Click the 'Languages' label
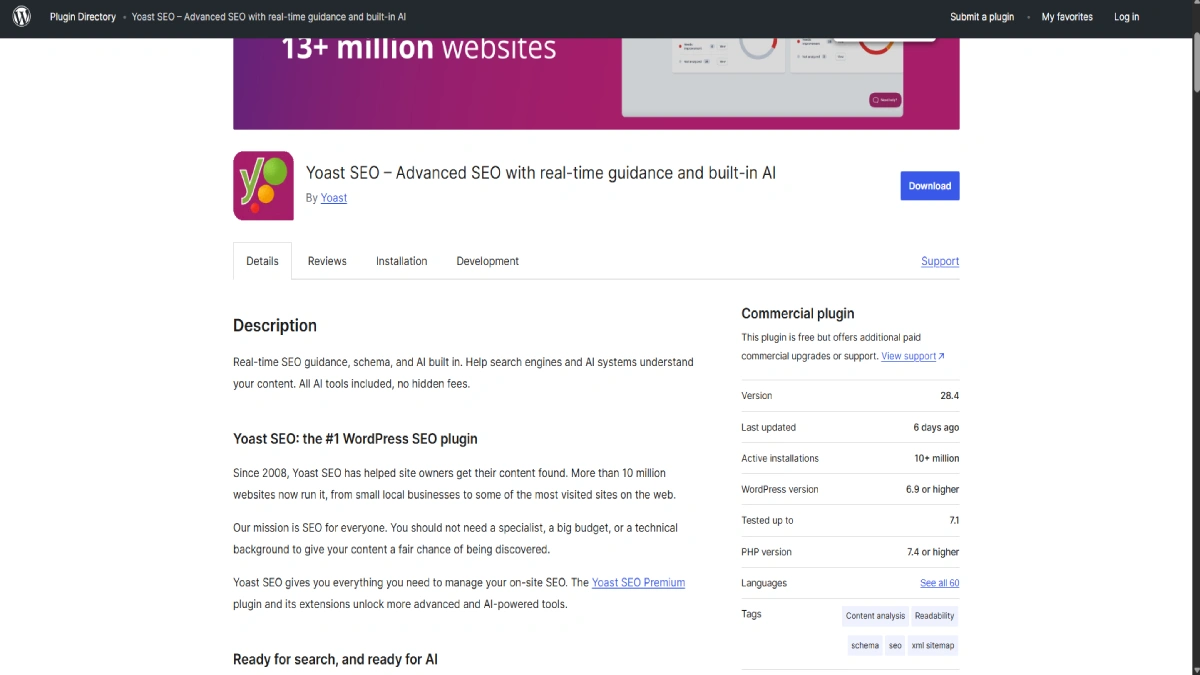 [x=764, y=583]
